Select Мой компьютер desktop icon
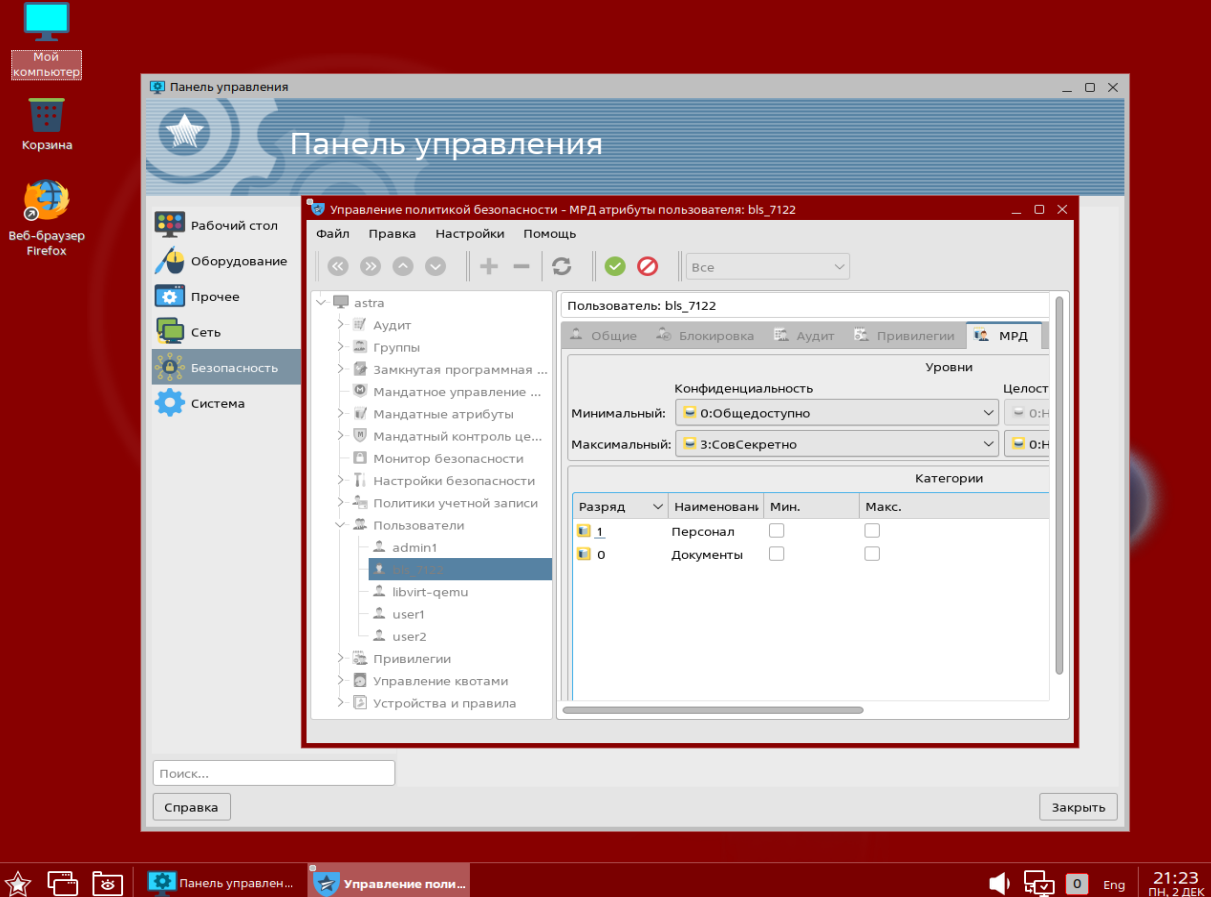 coord(46,40)
